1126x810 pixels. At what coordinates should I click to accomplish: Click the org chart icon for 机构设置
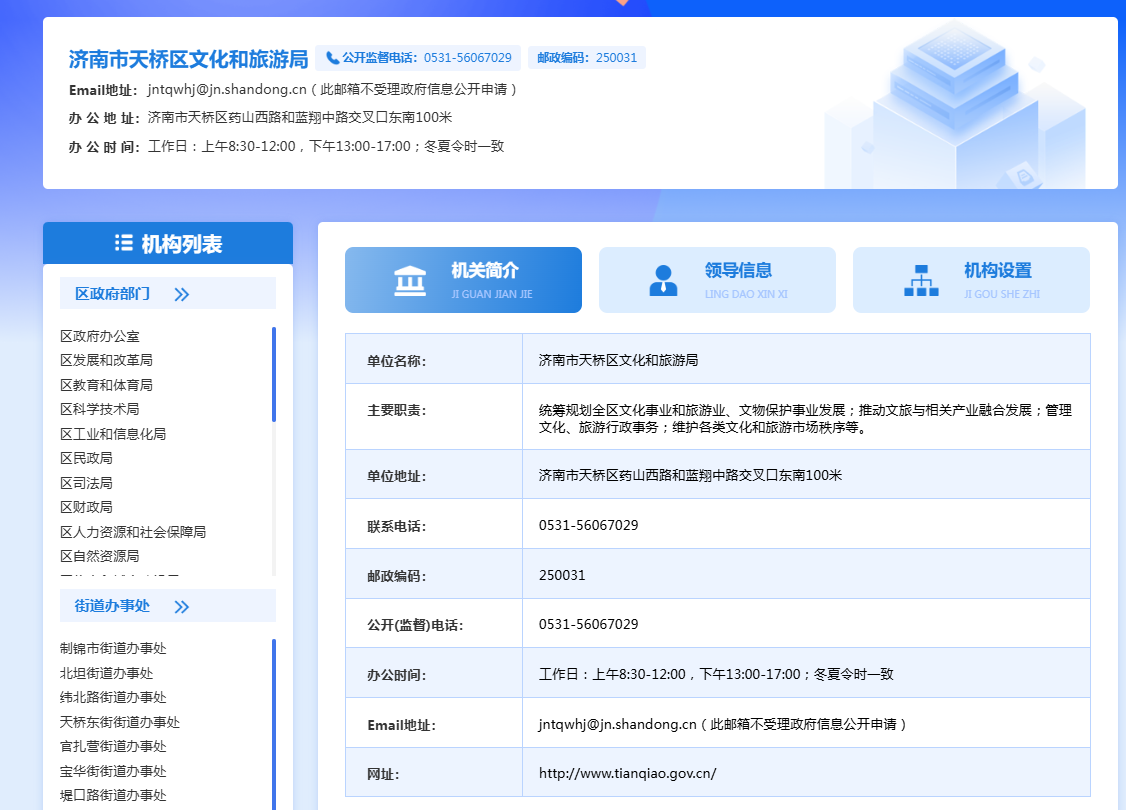921,280
